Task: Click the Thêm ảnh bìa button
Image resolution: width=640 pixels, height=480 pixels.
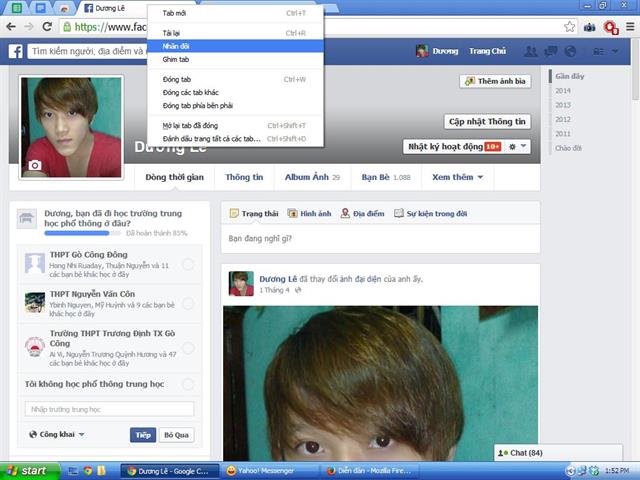Action: coord(495,81)
